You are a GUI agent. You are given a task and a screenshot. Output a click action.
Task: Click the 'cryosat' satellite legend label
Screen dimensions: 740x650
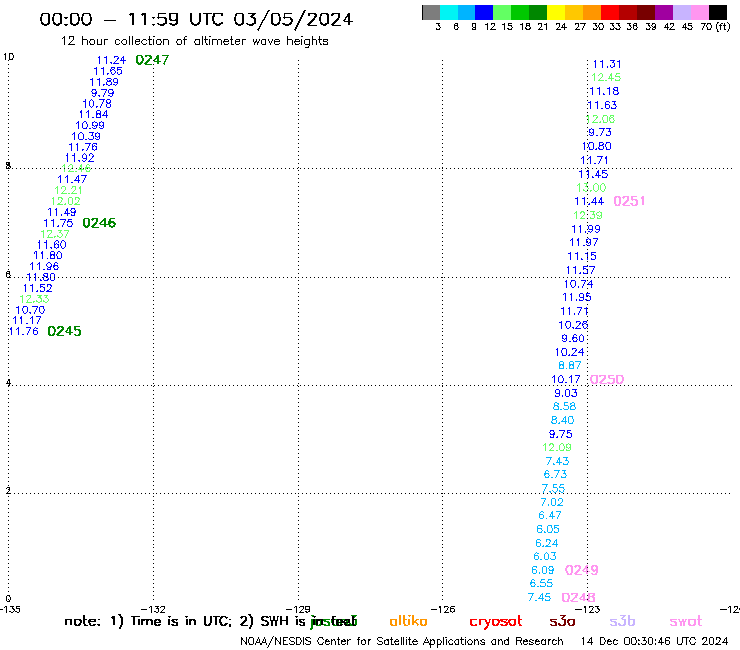point(496,621)
